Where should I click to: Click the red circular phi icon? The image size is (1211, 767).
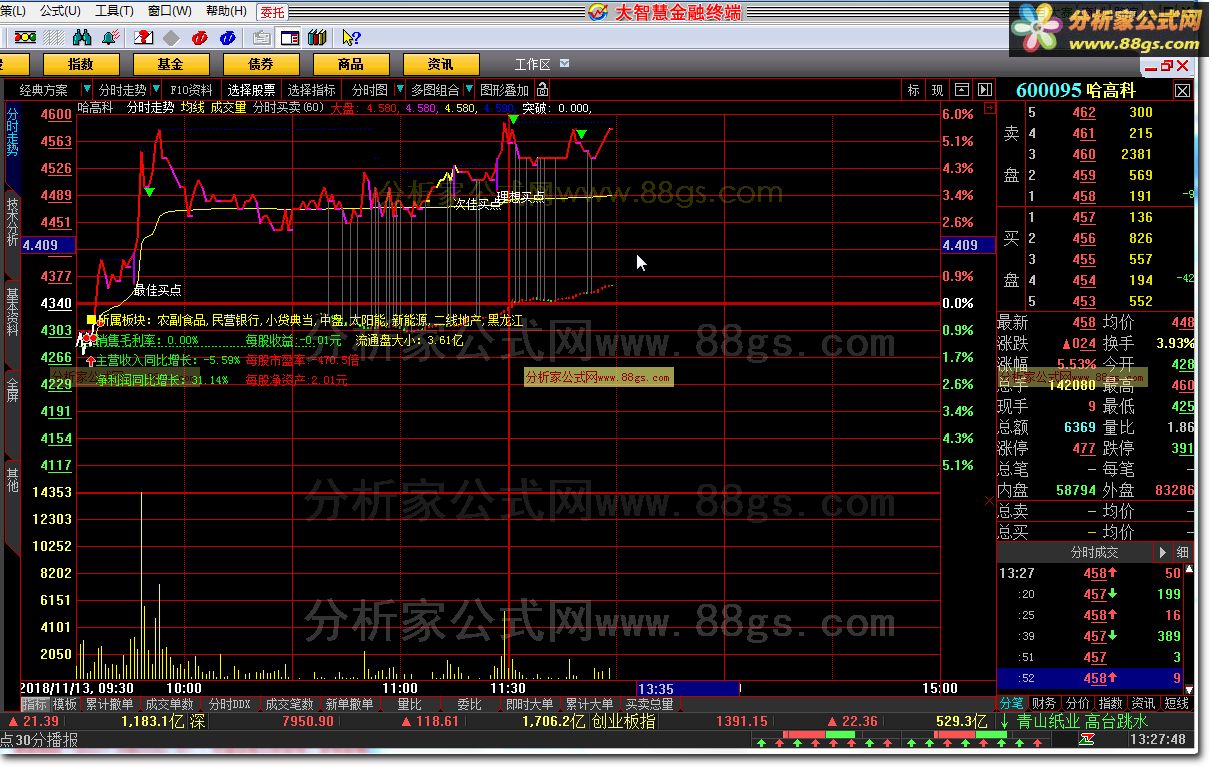click(x=200, y=38)
